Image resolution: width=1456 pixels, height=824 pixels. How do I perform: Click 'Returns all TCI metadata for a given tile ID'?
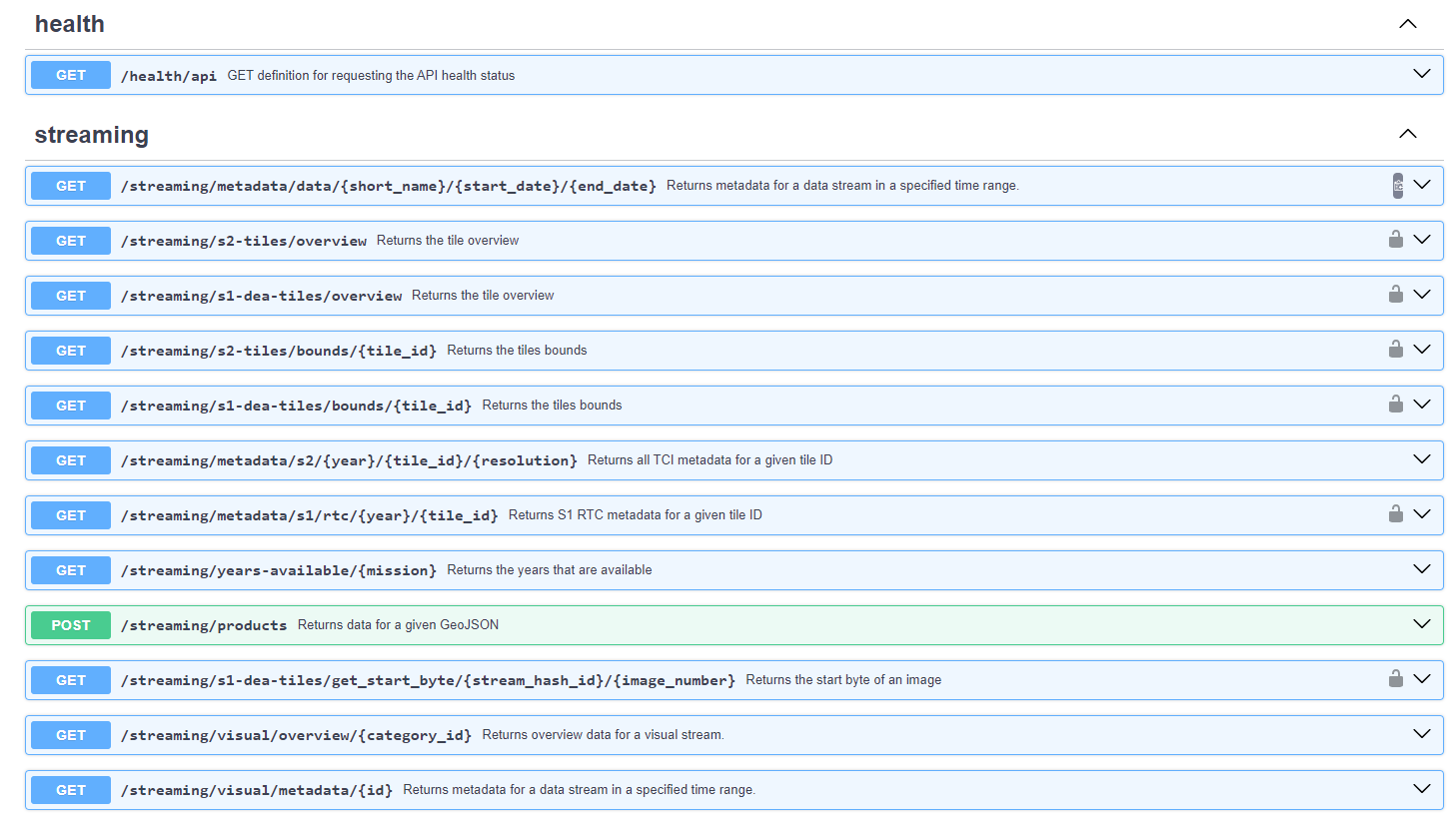[x=710, y=459]
